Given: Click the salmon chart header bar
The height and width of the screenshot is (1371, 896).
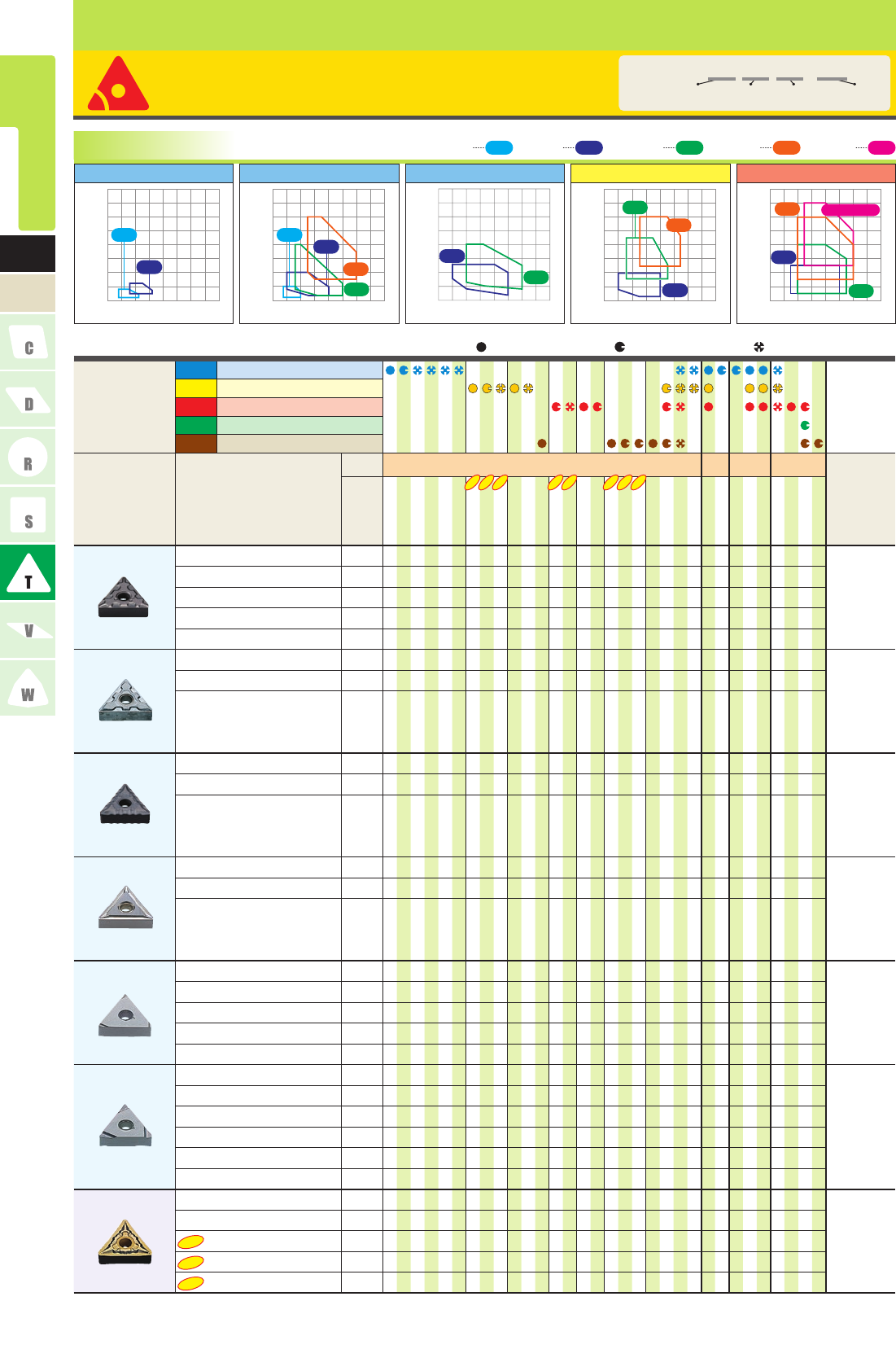Looking at the screenshot, I should (816, 173).
